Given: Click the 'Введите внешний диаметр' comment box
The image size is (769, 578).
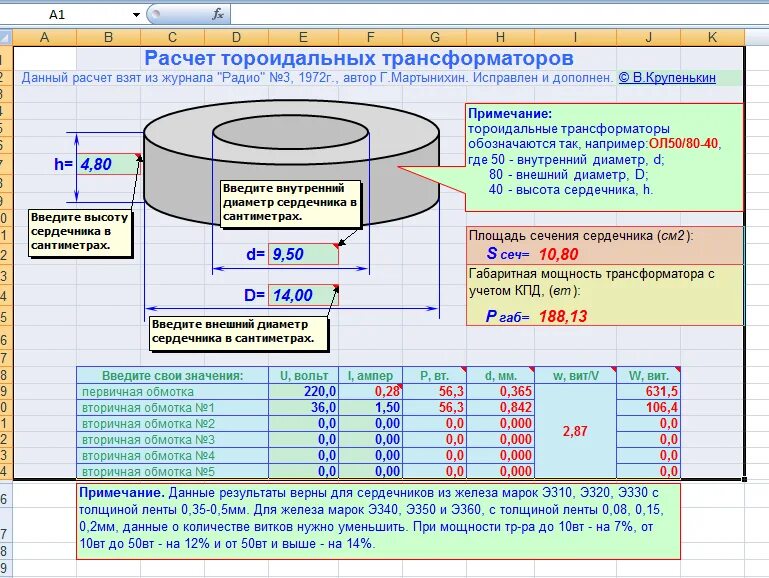Looking at the screenshot, I should point(238,333).
